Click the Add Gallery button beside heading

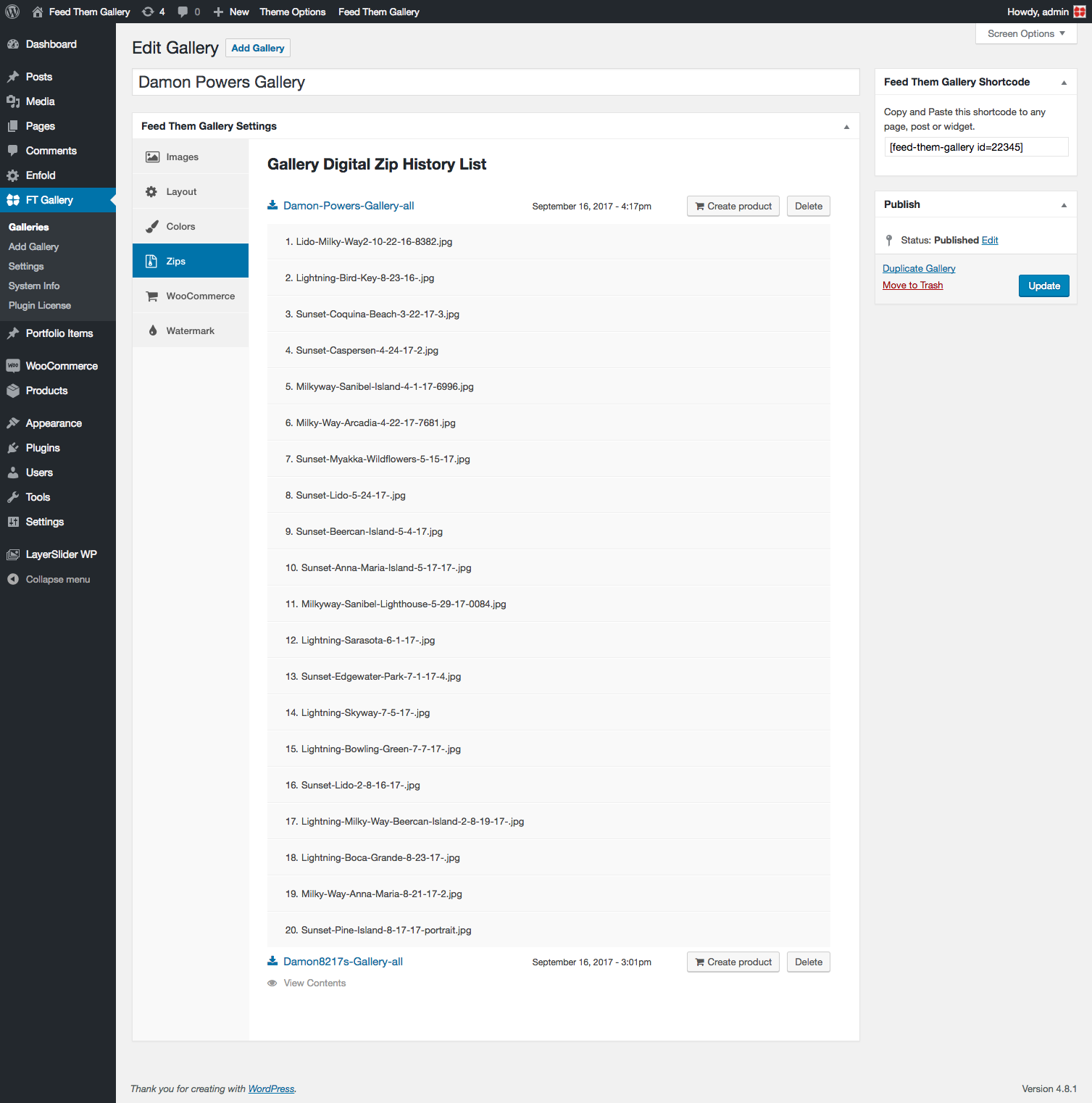[258, 48]
